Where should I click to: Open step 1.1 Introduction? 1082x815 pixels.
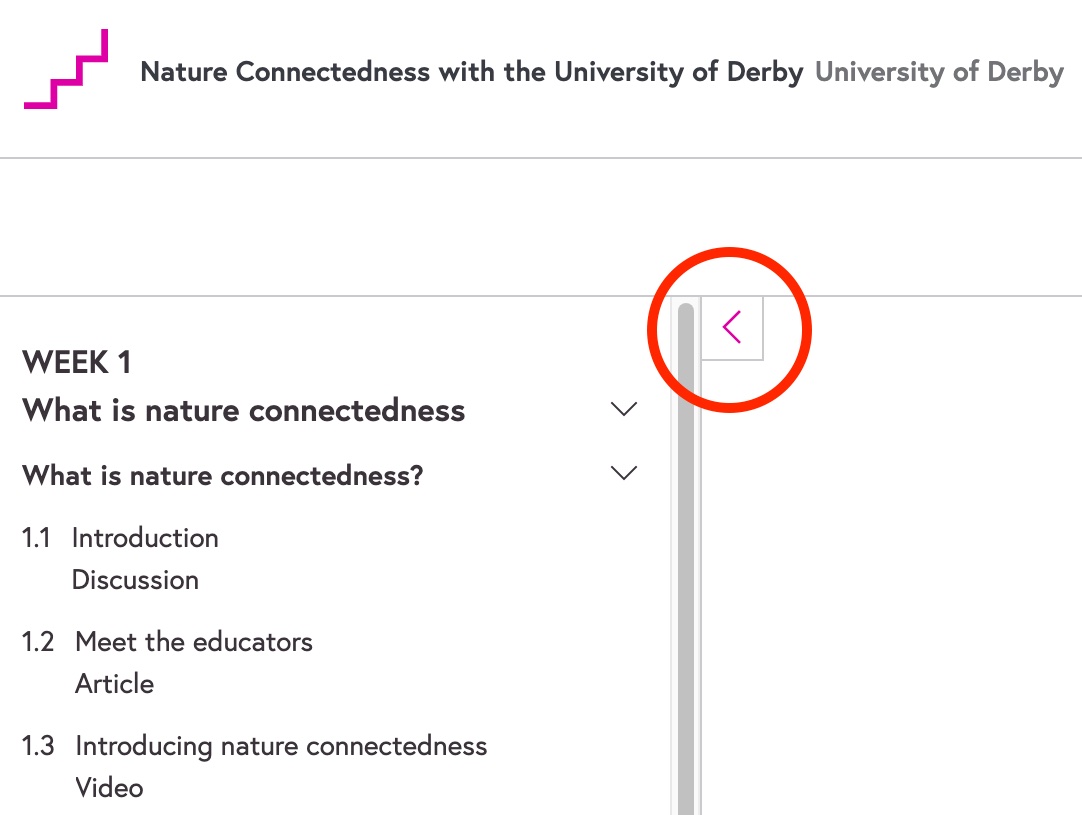tap(145, 538)
